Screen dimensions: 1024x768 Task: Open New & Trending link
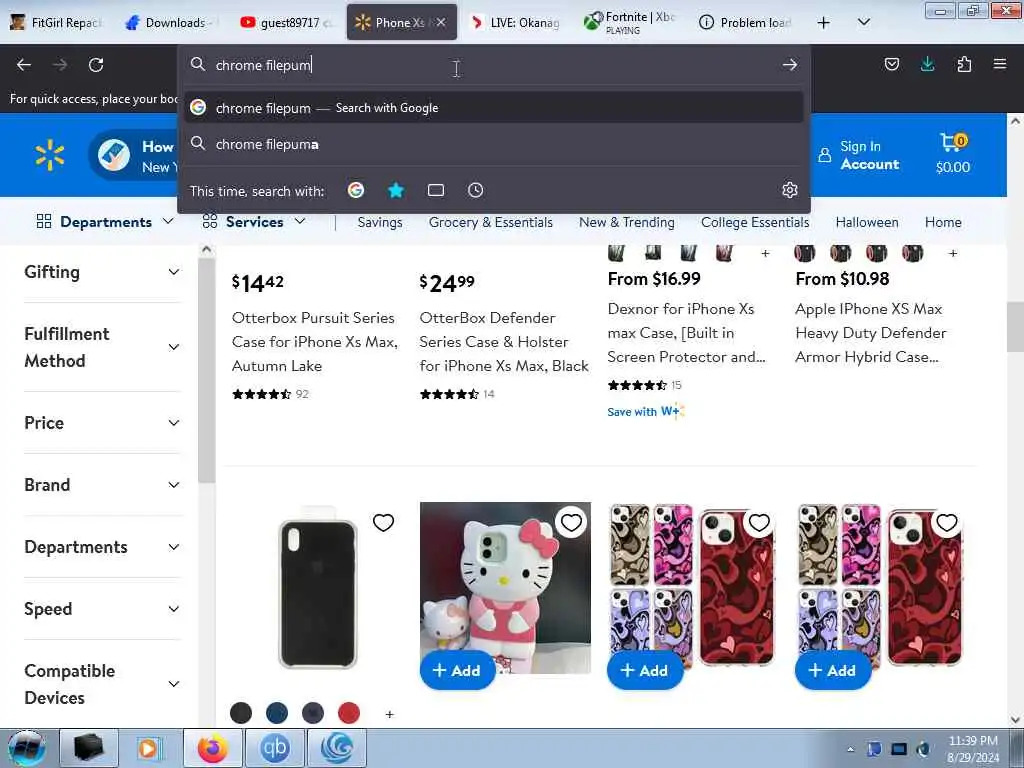pos(627,222)
